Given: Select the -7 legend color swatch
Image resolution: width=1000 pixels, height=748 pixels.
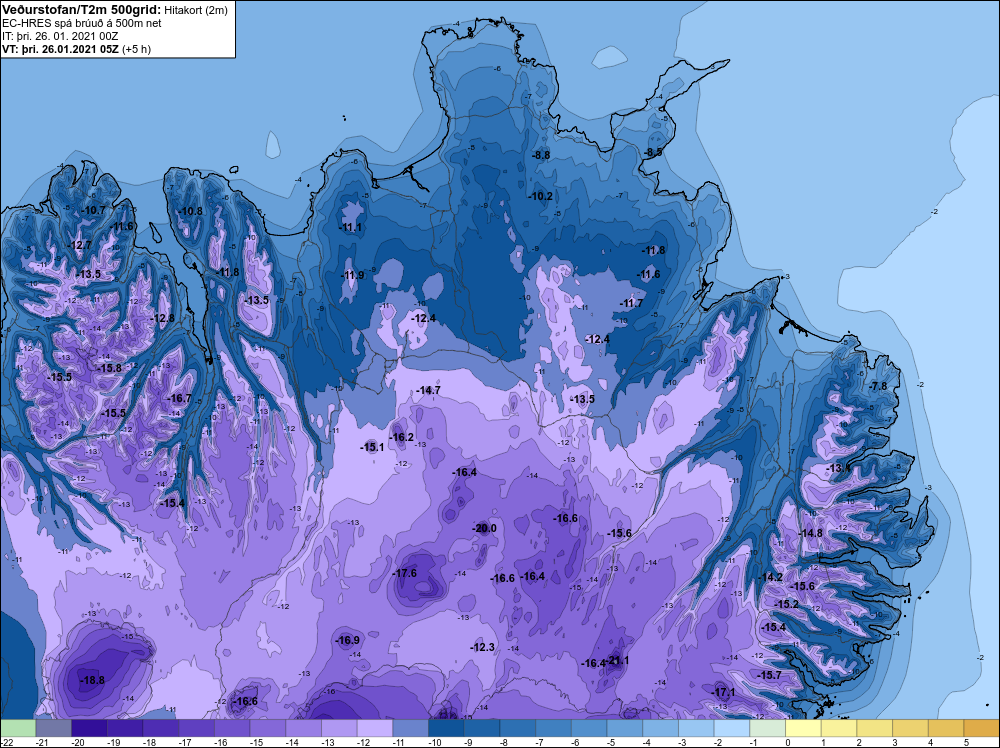Looking at the screenshot, I should tap(554, 728).
